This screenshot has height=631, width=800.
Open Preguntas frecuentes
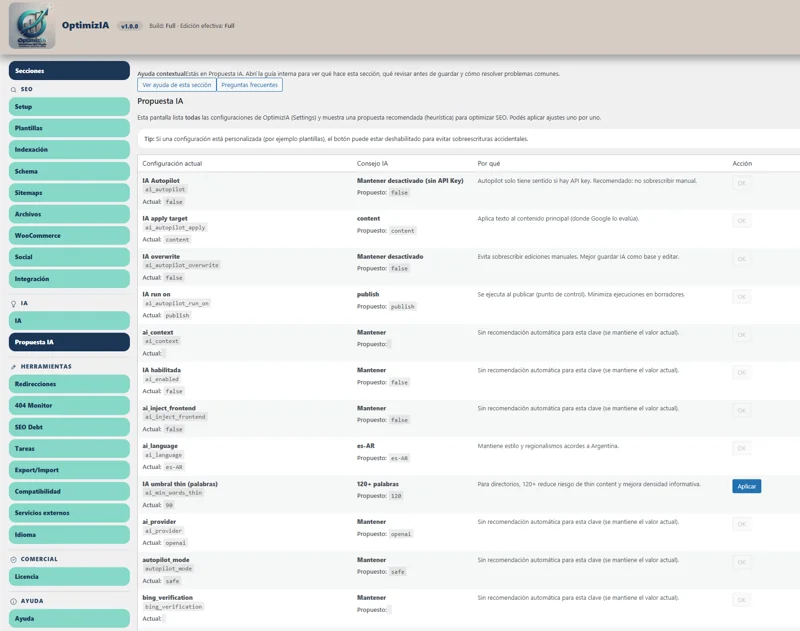(249, 85)
